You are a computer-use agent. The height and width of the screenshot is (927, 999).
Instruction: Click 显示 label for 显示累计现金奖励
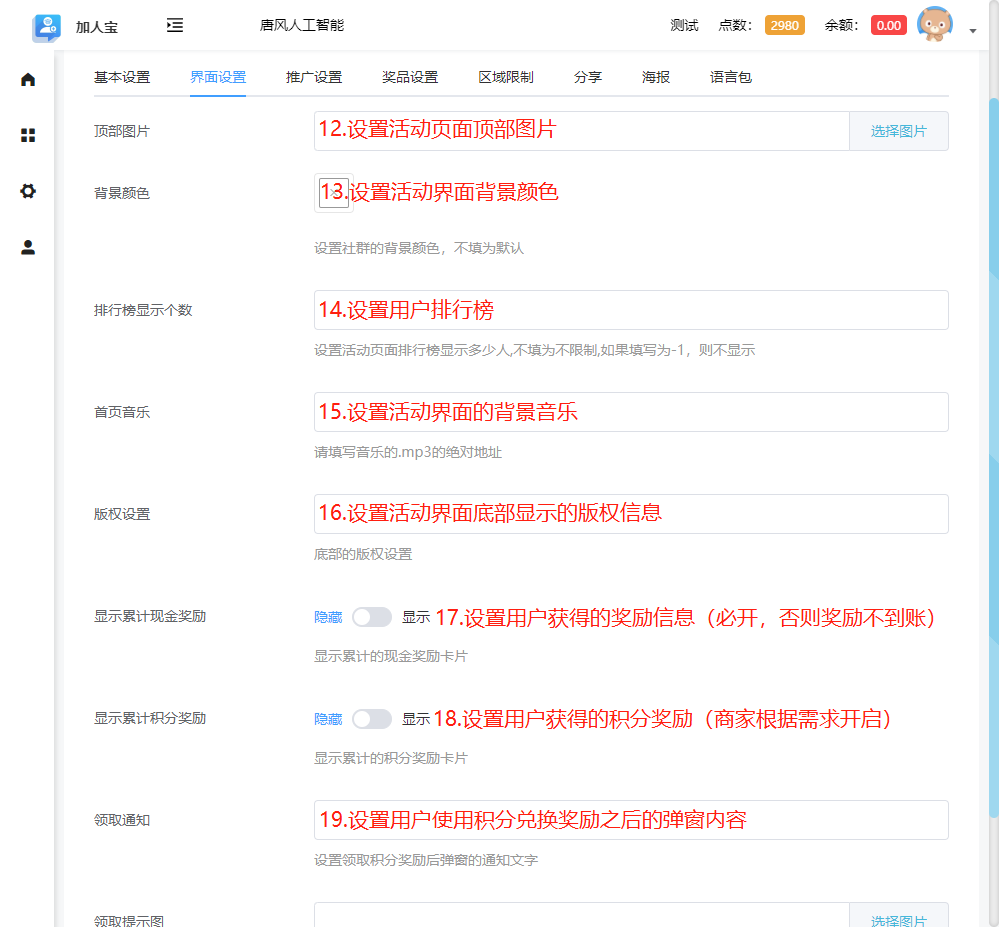coord(416,617)
